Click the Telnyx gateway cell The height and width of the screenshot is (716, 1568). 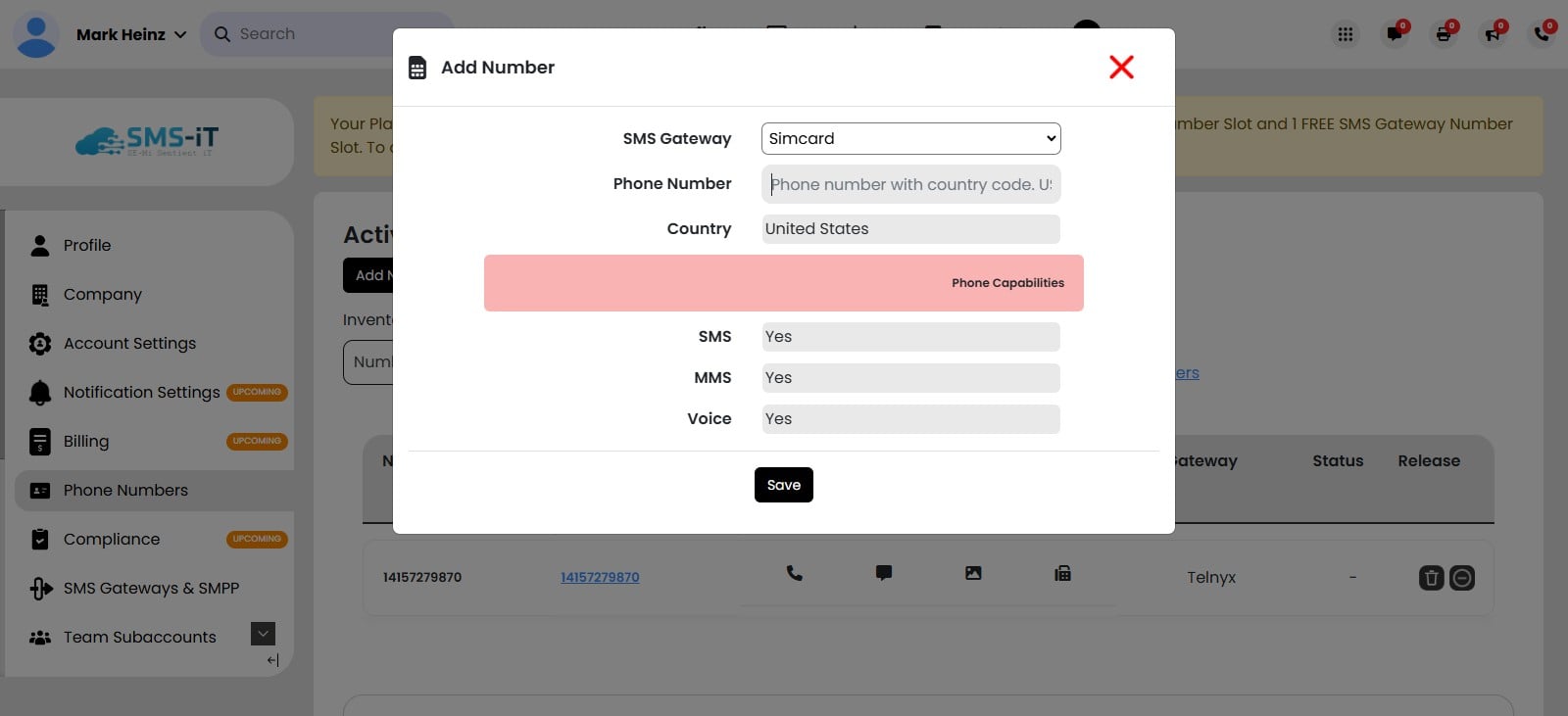coord(1211,578)
